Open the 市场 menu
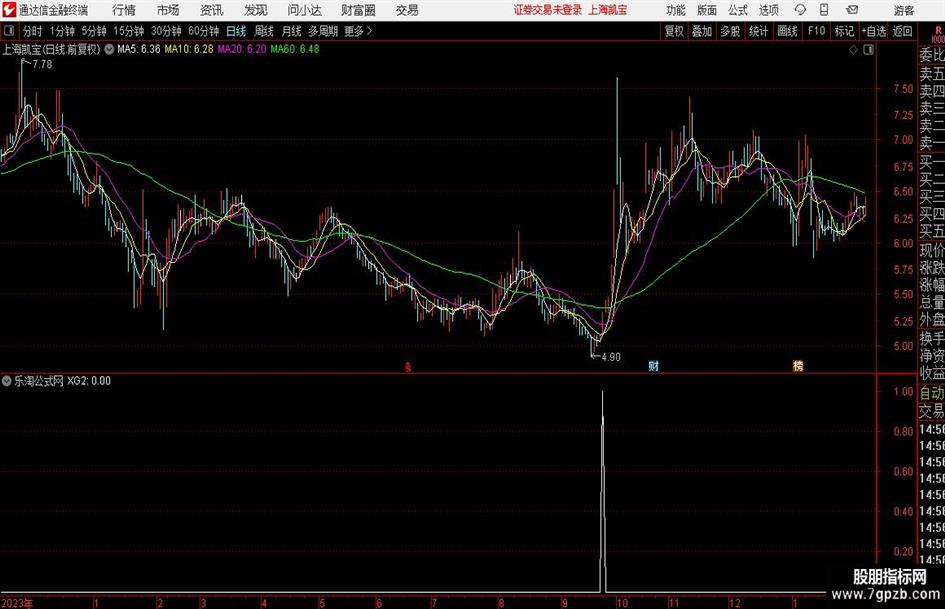Image resolution: width=945 pixels, height=609 pixels. [x=168, y=10]
